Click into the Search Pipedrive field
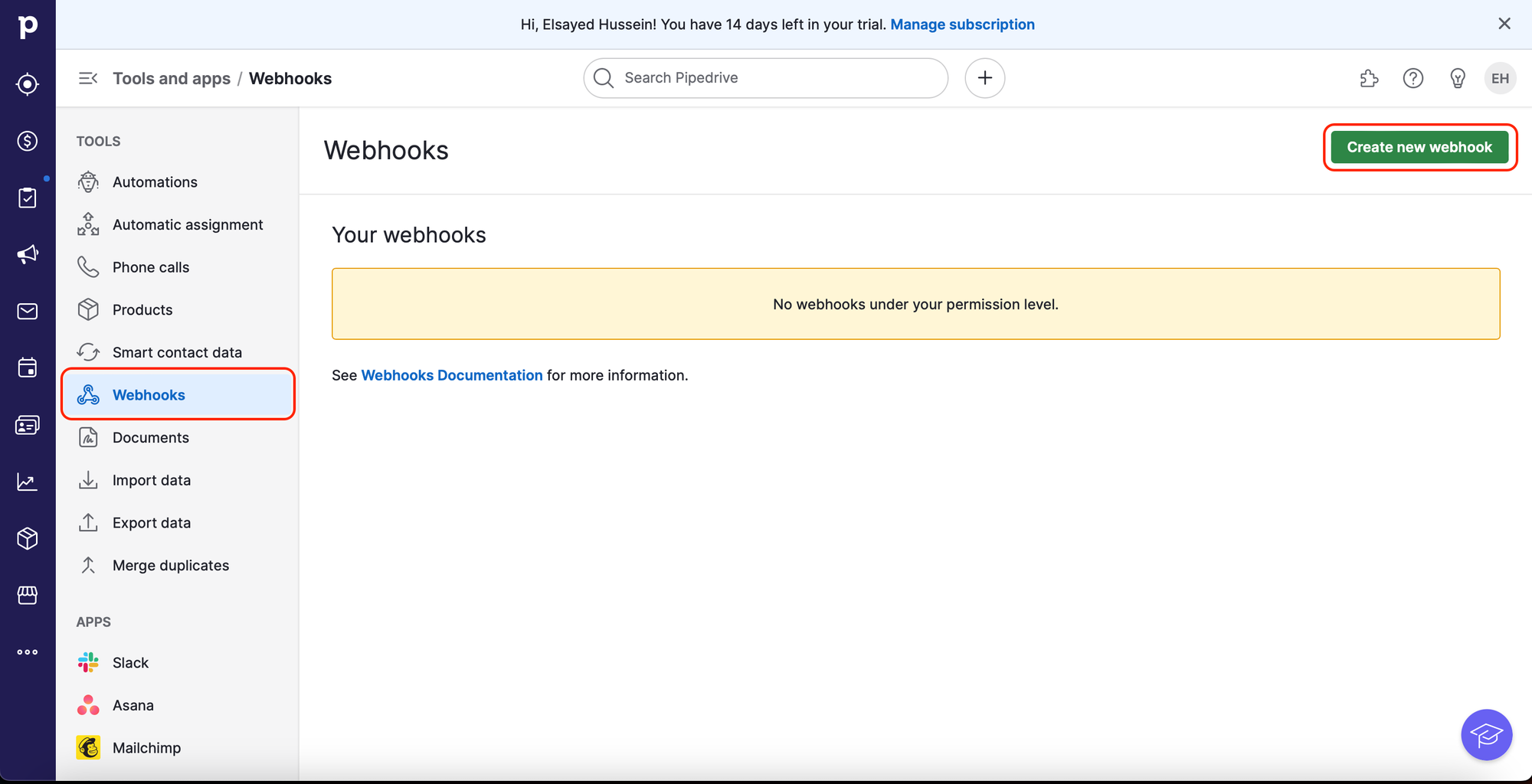Screen dimensions: 1532x784 pos(766,78)
